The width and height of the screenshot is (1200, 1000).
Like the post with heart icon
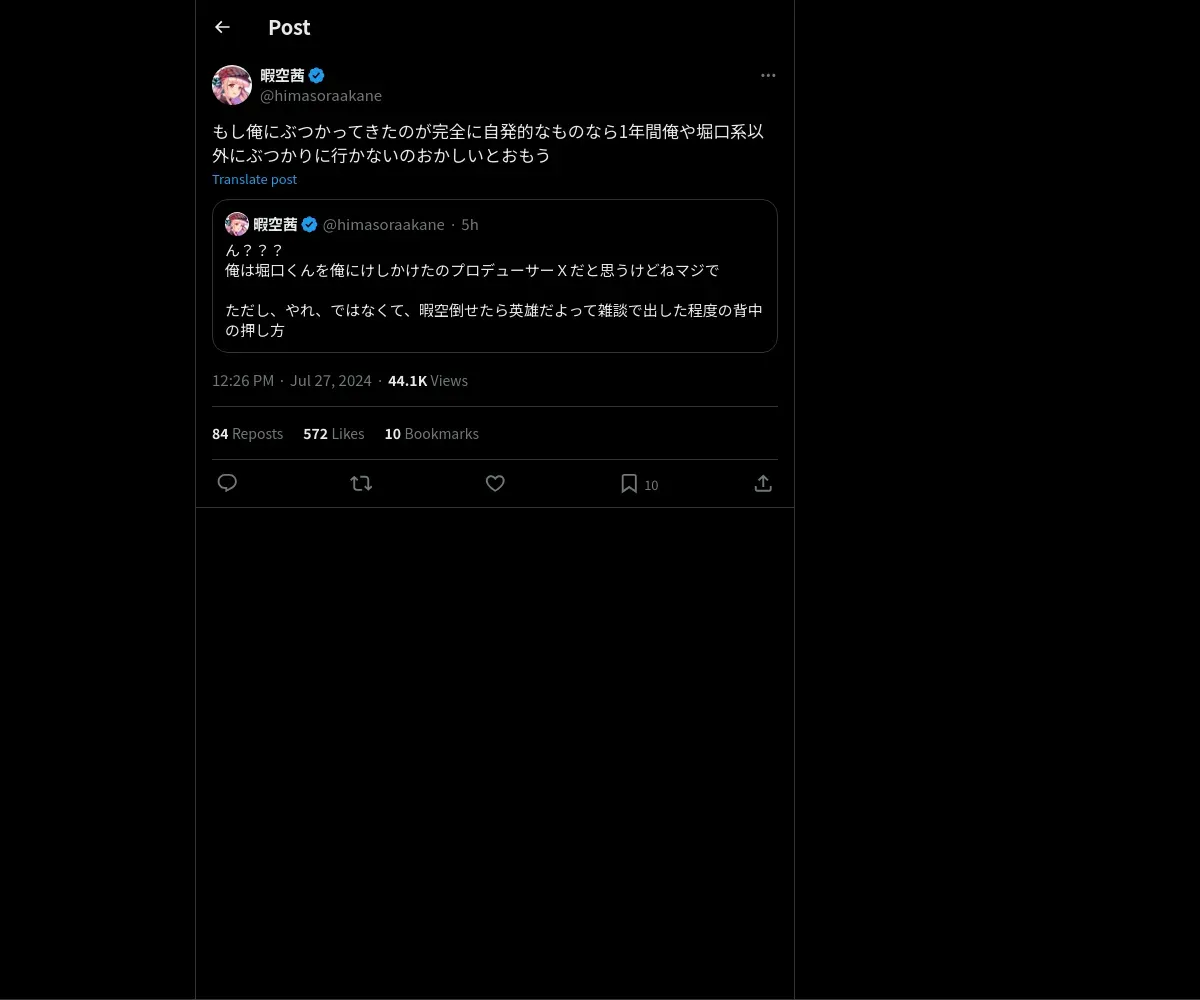coord(495,483)
